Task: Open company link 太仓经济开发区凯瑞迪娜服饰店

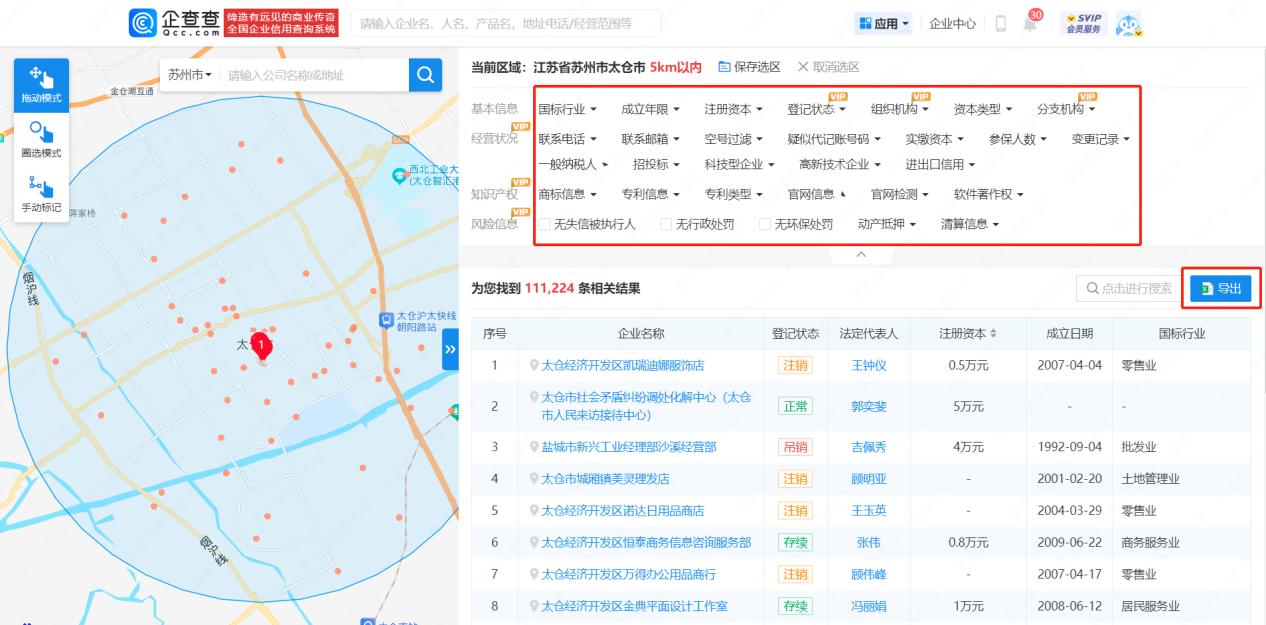Action: pos(622,366)
